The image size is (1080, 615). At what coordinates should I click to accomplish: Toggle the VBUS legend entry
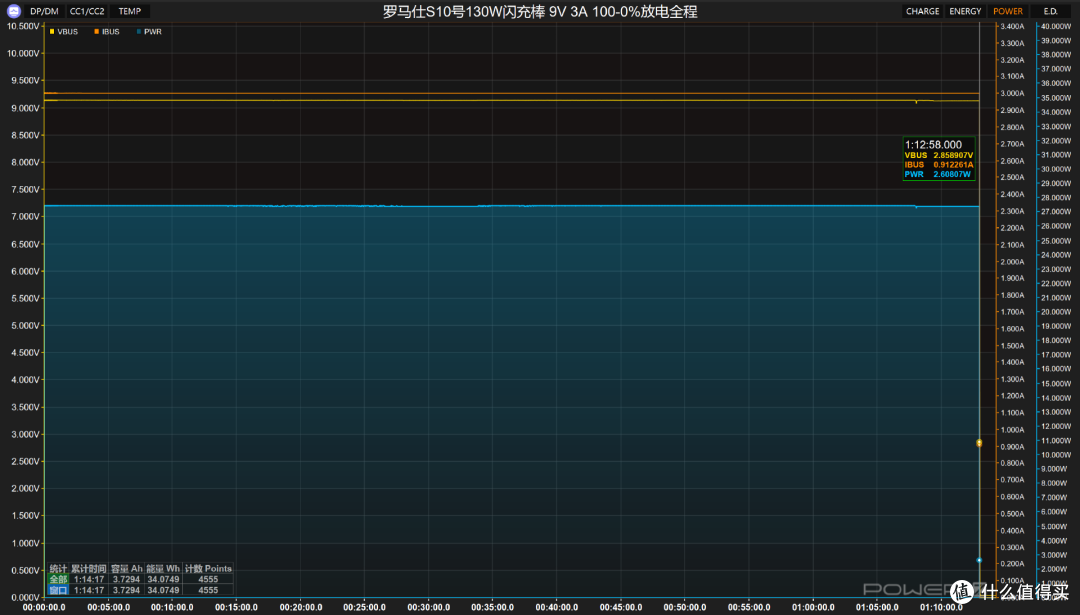click(63, 32)
